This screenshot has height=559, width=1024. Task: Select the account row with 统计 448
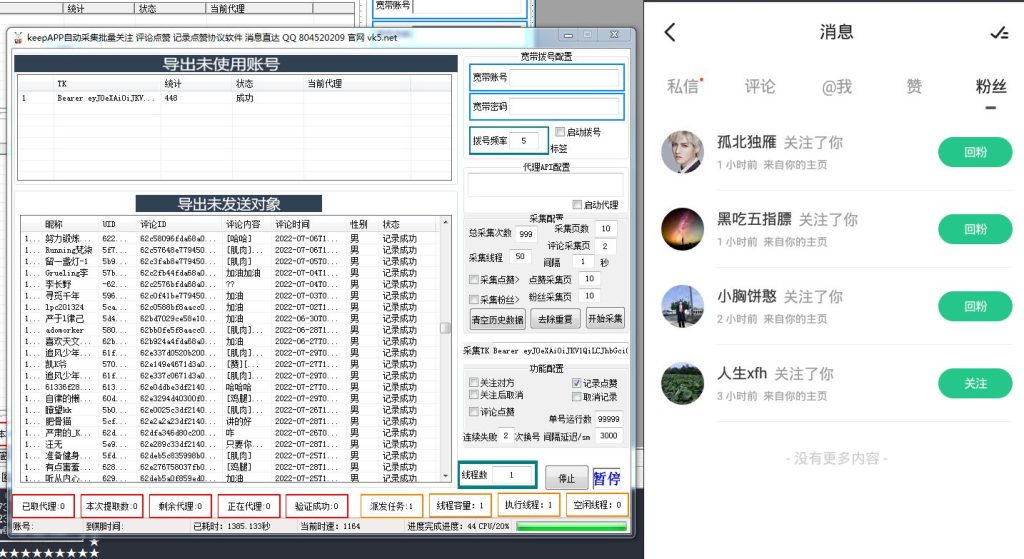tap(234, 98)
